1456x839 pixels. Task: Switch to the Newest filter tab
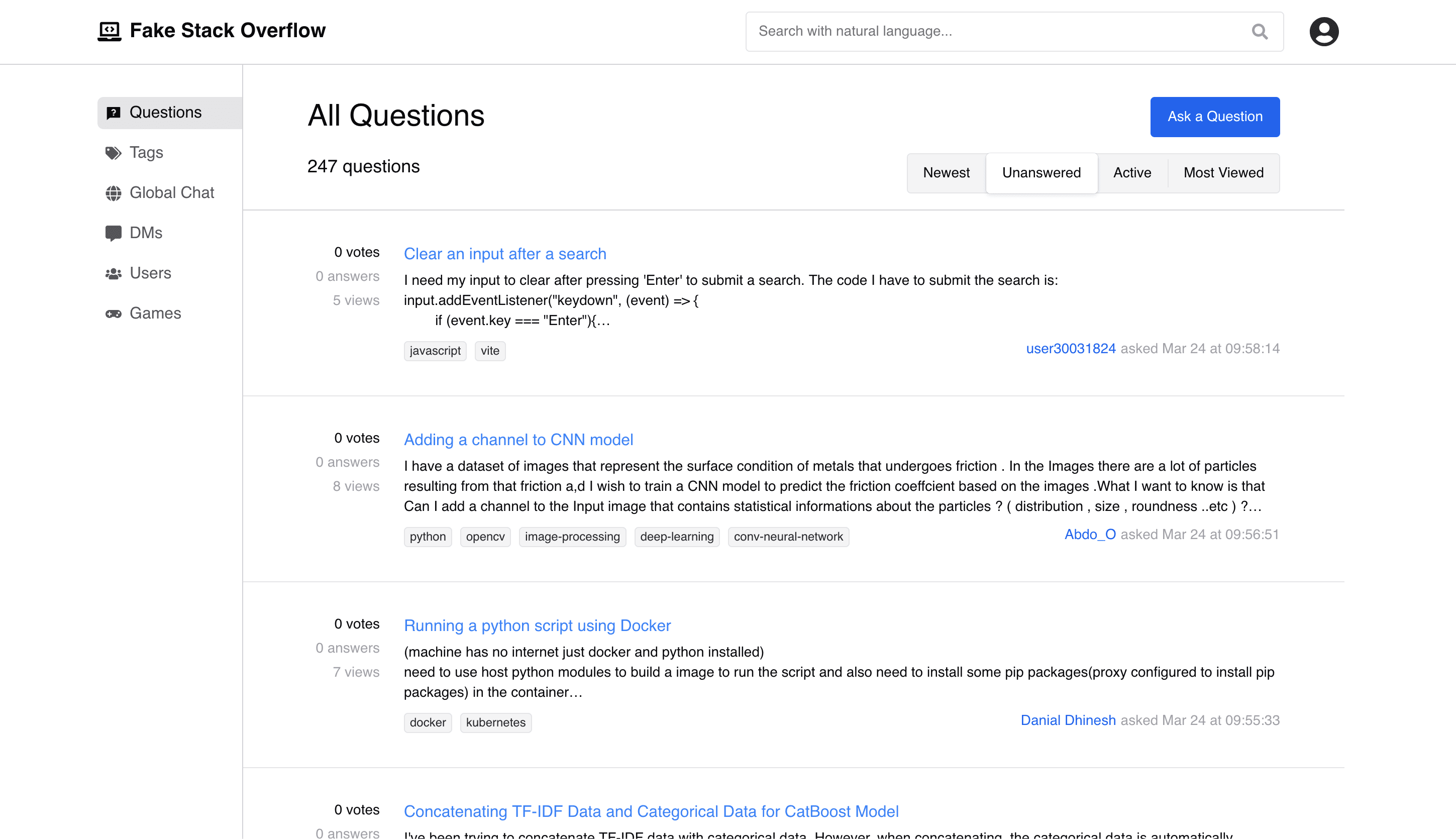point(946,172)
